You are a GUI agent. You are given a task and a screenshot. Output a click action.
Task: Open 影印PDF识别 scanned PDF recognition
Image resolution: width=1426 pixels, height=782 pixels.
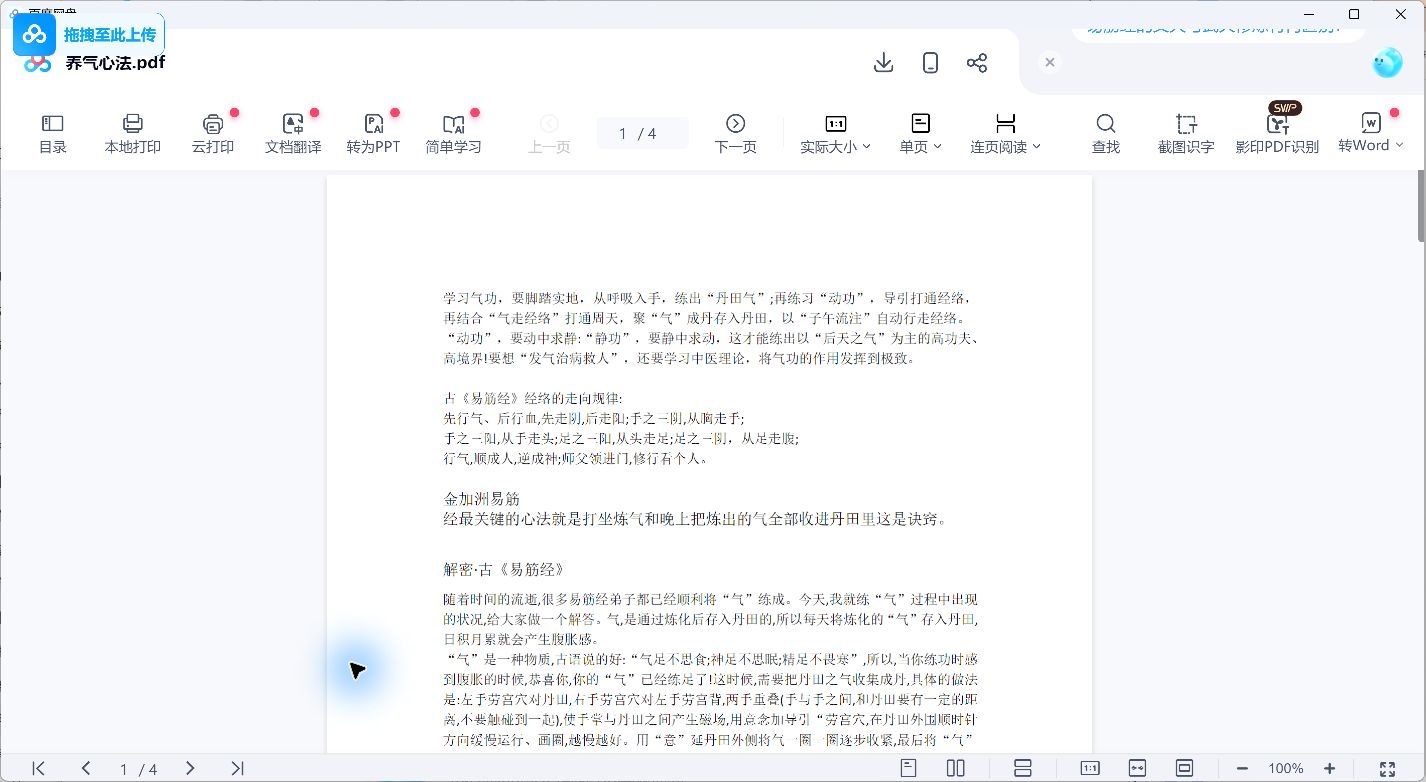tap(1277, 134)
